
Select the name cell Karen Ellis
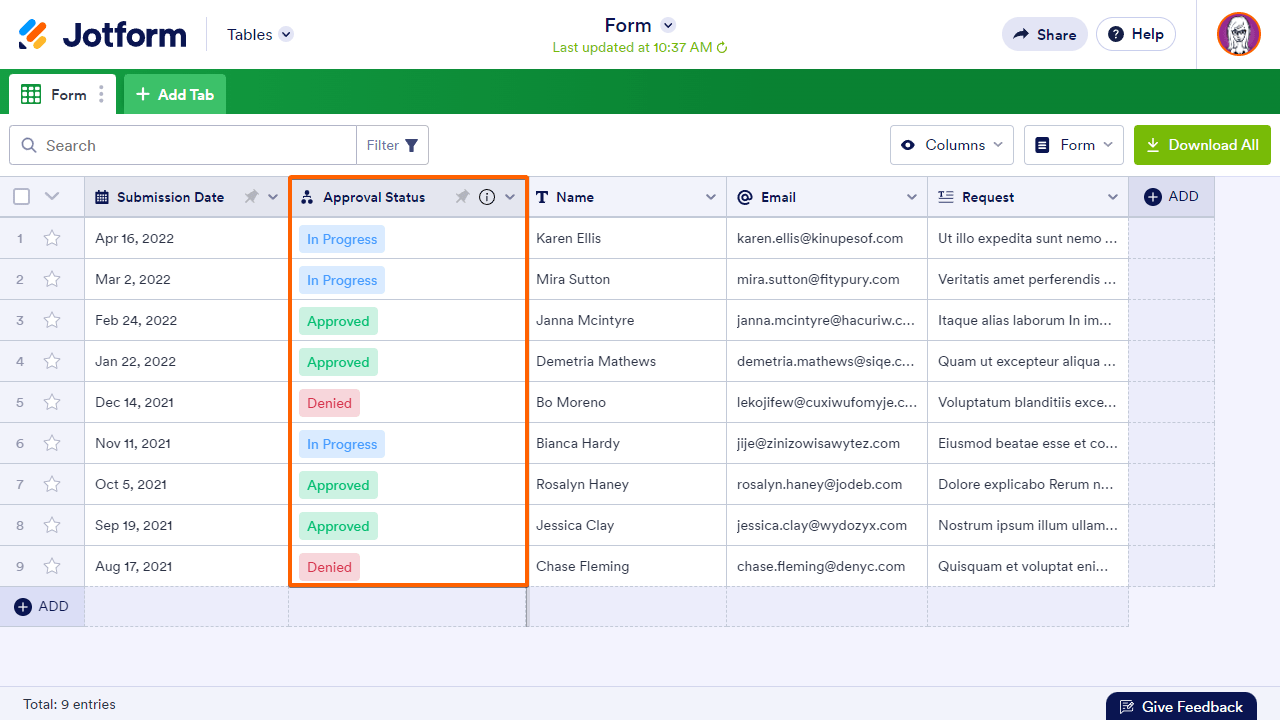point(627,238)
